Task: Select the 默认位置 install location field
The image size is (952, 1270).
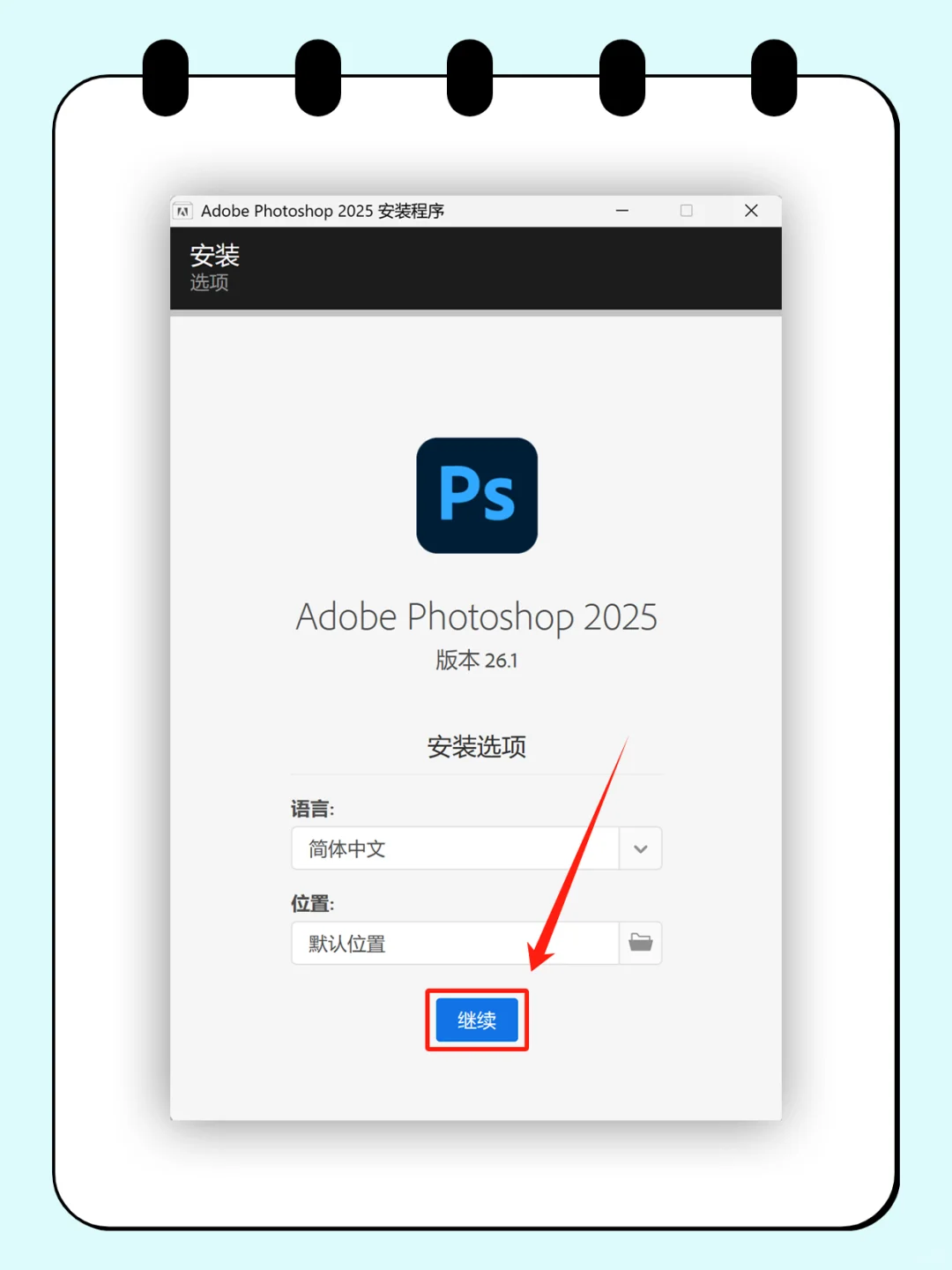Action: 456,943
